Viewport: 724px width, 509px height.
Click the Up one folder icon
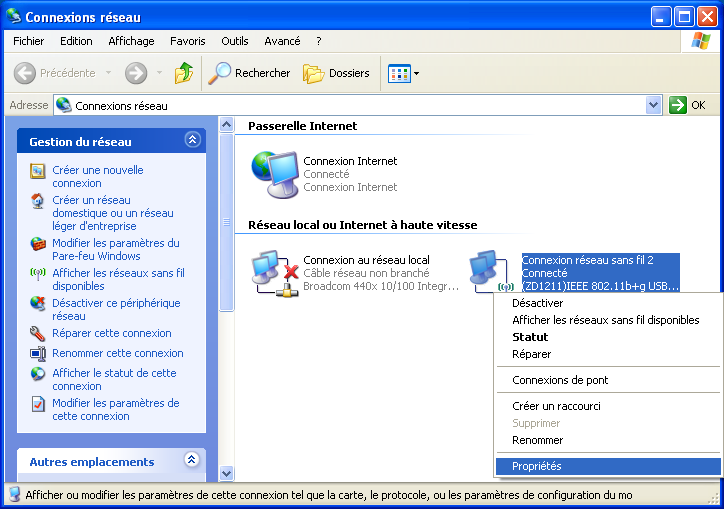184,73
